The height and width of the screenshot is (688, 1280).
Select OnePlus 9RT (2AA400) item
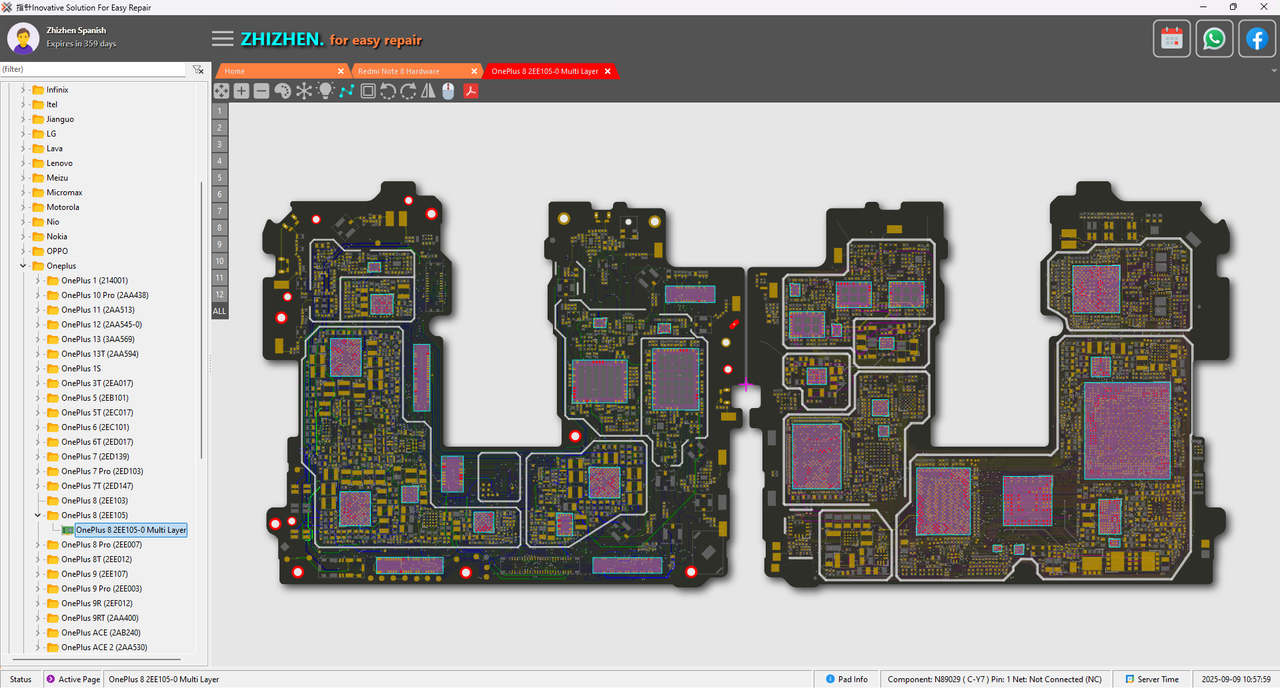pyautogui.click(x=99, y=618)
